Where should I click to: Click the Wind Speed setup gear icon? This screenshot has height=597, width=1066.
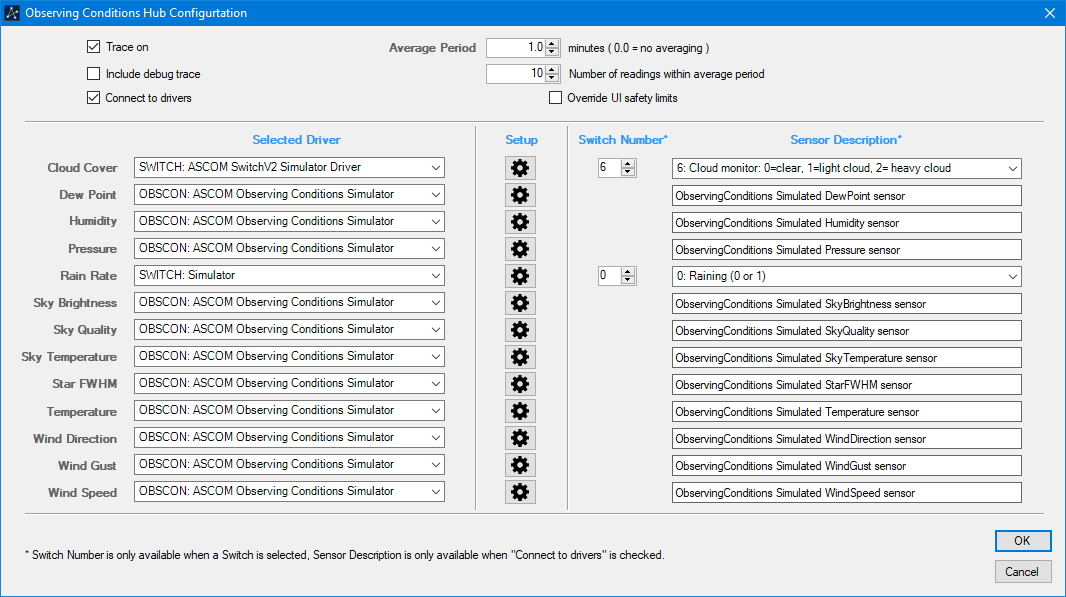click(x=520, y=492)
